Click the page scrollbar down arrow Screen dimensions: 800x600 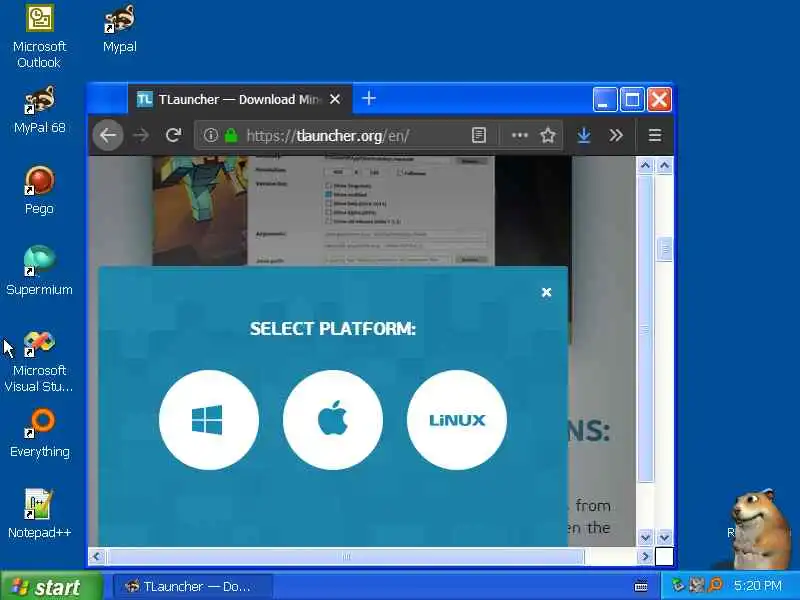(x=645, y=537)
